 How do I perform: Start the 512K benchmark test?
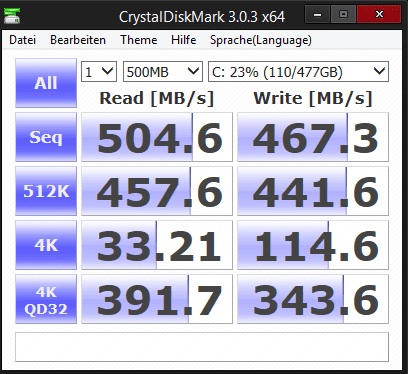[46, 191]
